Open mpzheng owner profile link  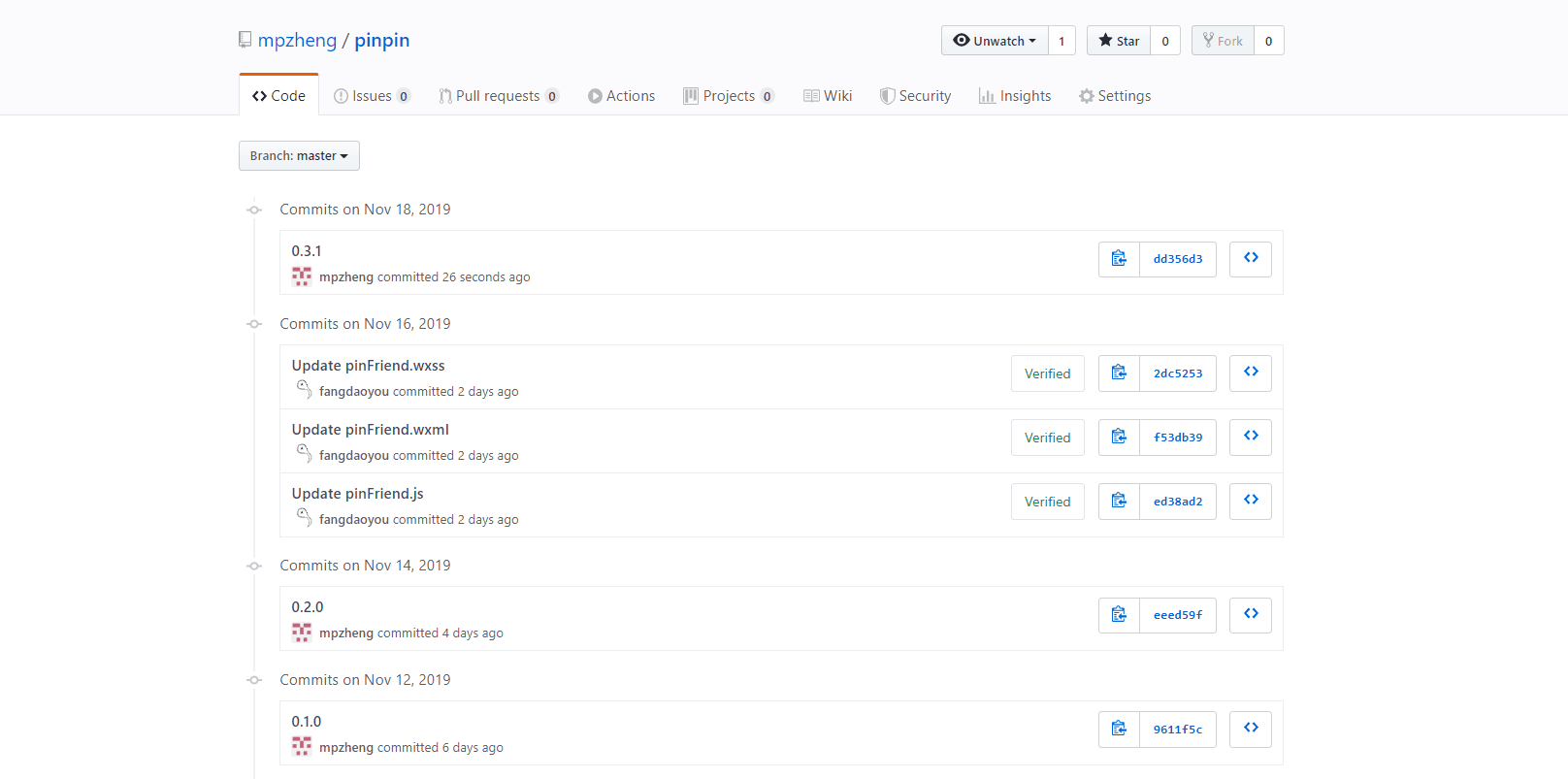pos(297,41)
